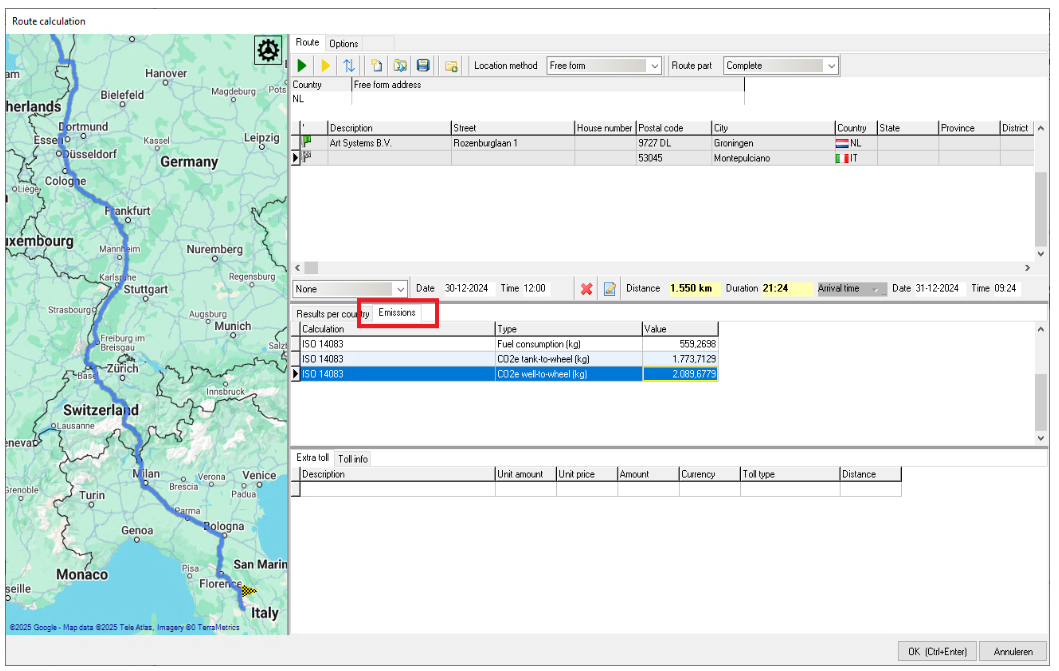
Task: Click the green play calculate route icon
Action: pos(303,66)
